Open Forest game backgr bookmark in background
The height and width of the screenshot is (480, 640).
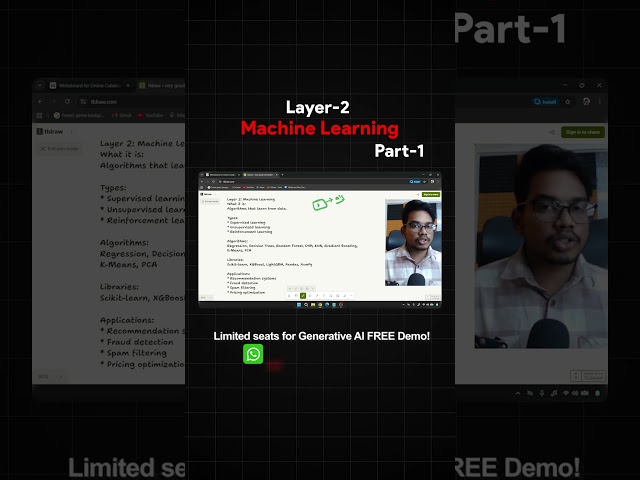tap(79, 116)
